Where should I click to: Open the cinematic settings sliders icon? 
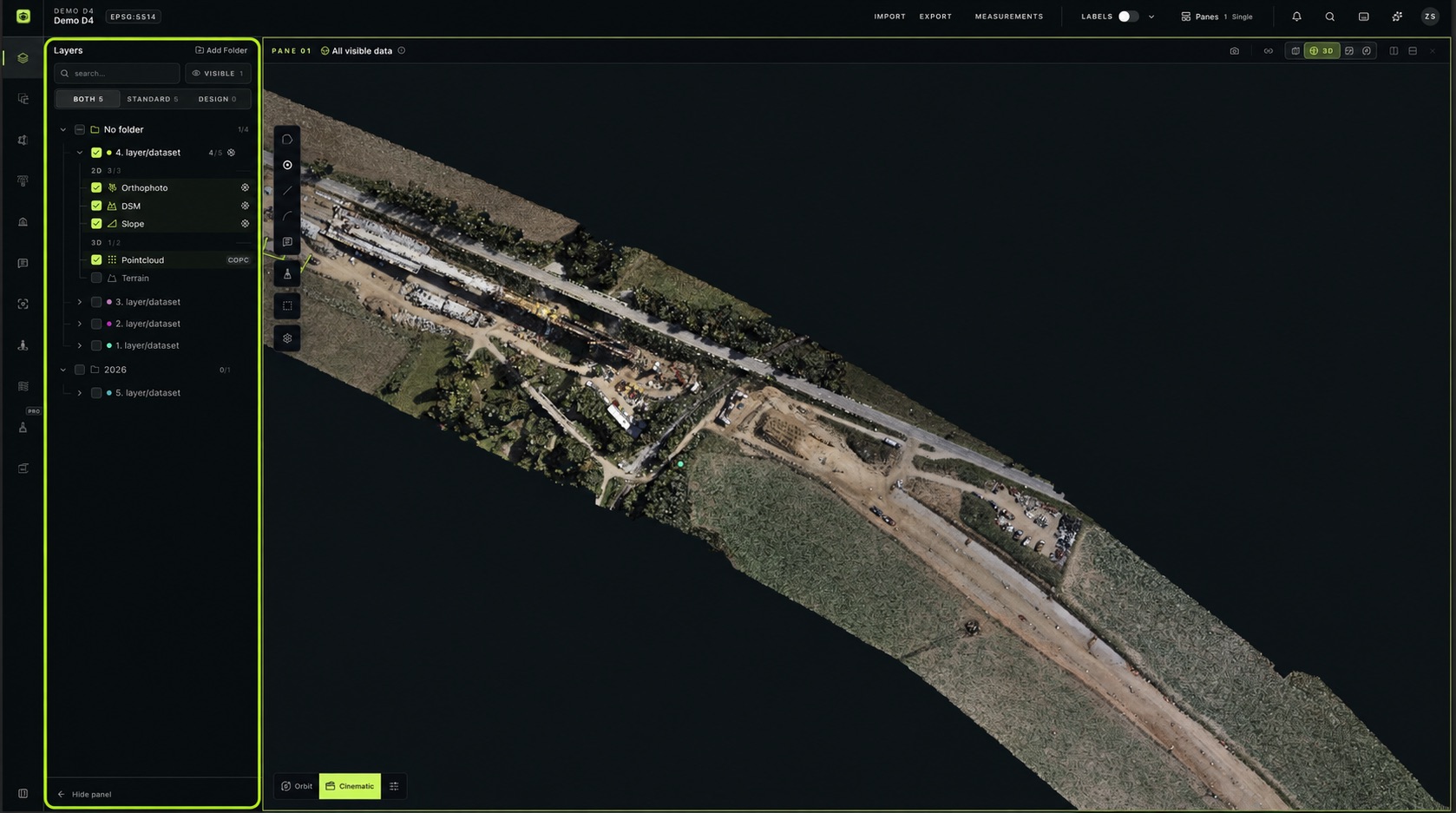pos(394,786)
